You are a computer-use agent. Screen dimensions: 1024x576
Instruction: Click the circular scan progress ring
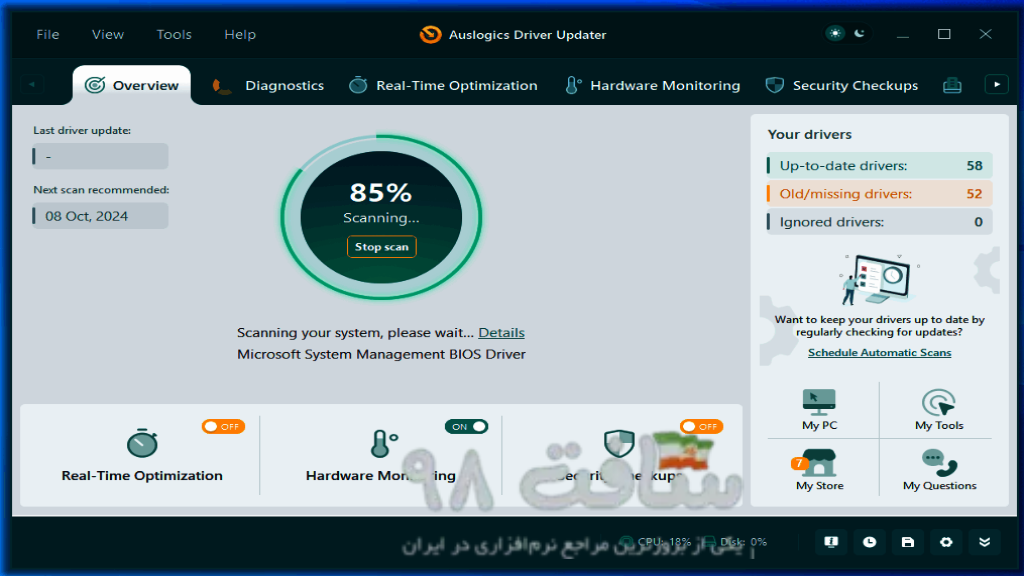pos(381,217)
